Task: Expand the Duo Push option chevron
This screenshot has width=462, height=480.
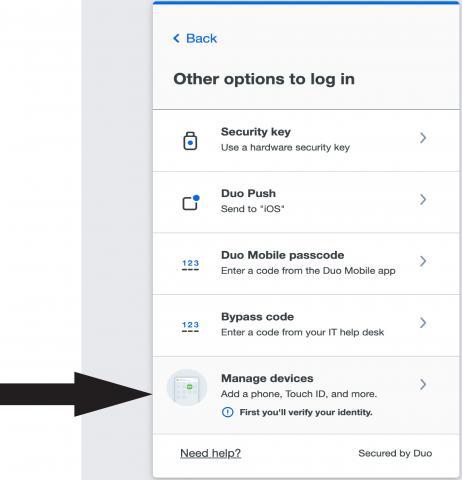Action: click(423, 199)
